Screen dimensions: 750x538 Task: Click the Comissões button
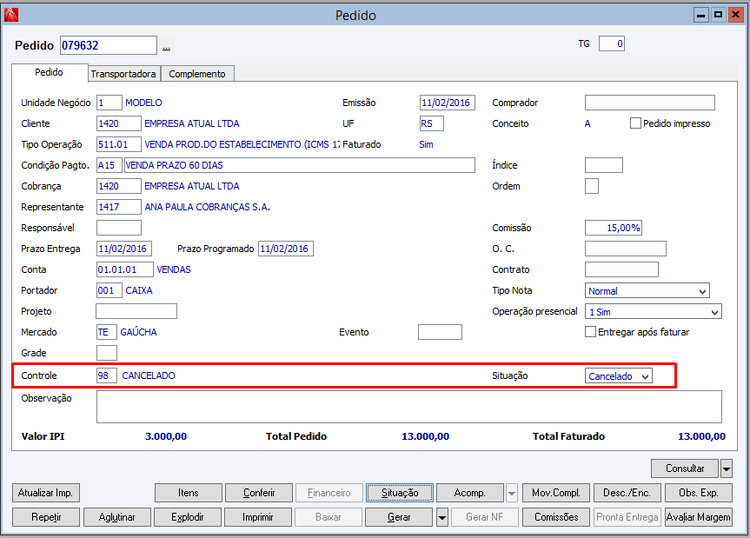coord(556,517)
